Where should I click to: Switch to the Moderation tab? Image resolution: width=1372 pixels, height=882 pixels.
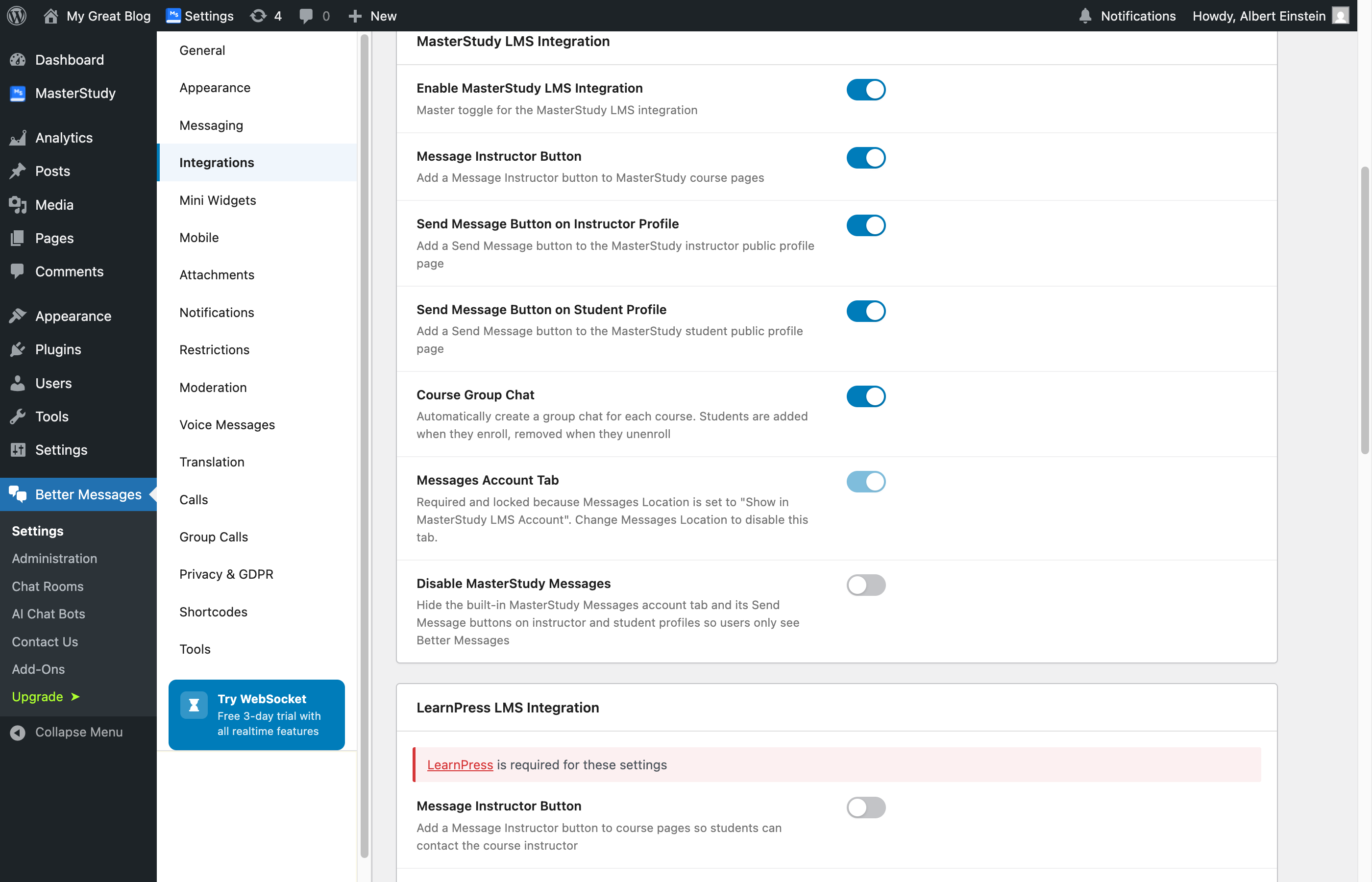coord(257,387)
